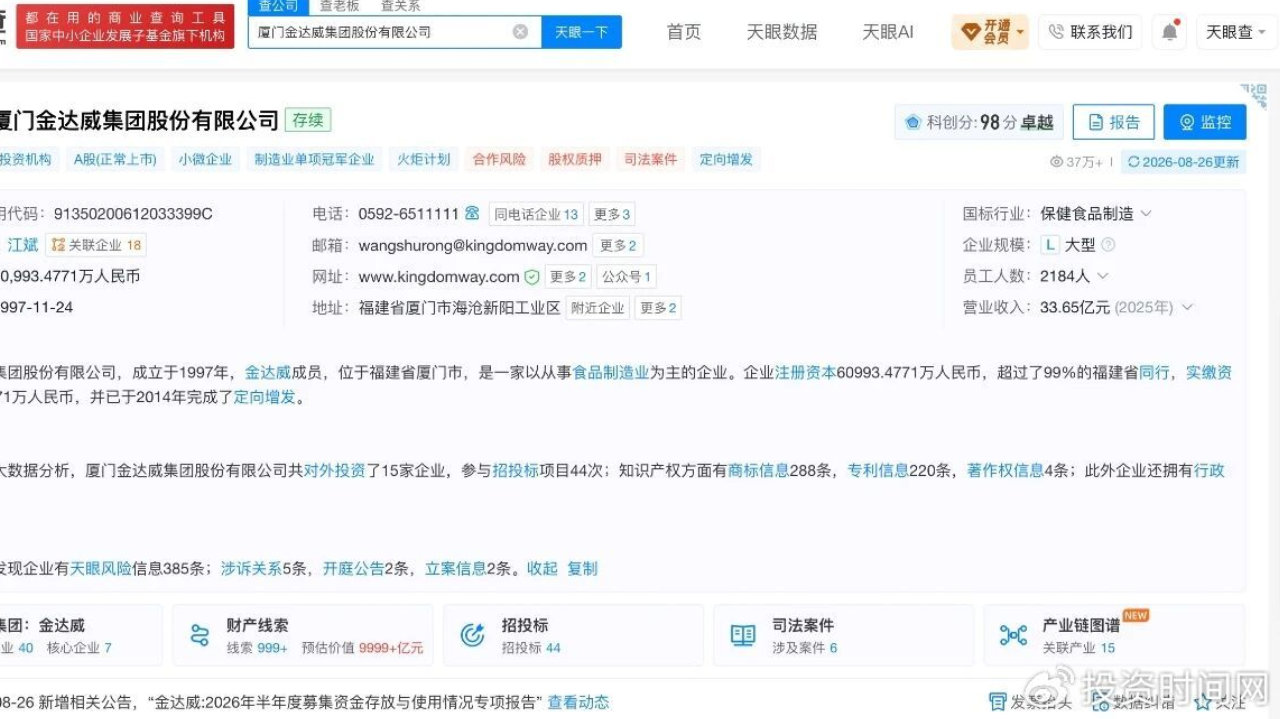1280x719 pixels.
Task: Click 司法案件 red tag
Action: (x=651, y=159)
